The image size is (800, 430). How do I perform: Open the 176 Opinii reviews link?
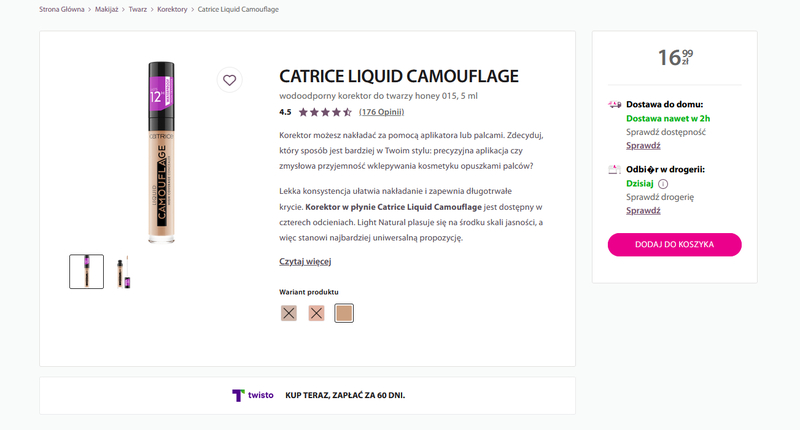point(381,112)
